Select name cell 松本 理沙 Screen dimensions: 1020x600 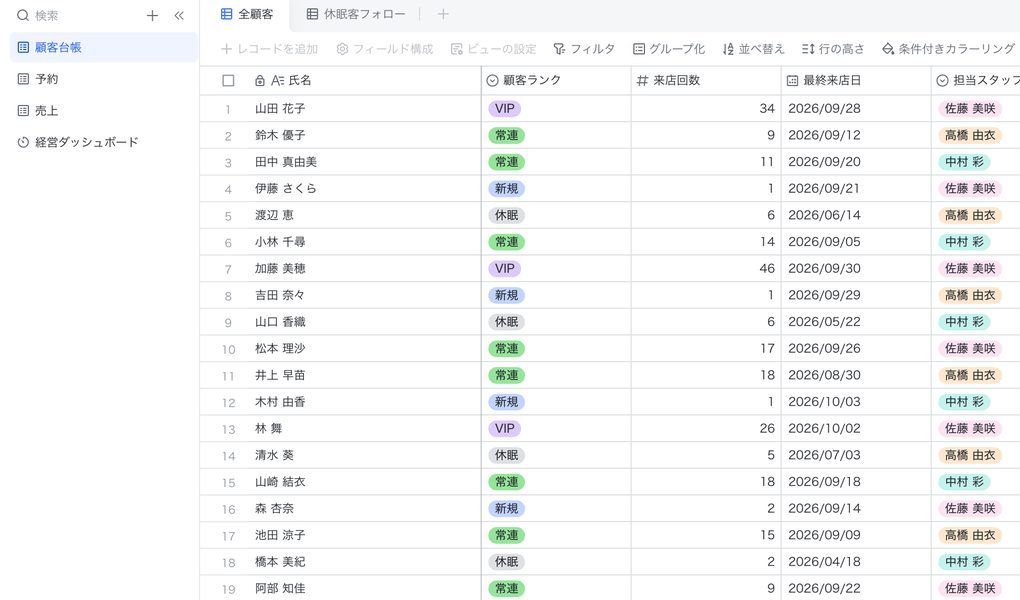364,349
